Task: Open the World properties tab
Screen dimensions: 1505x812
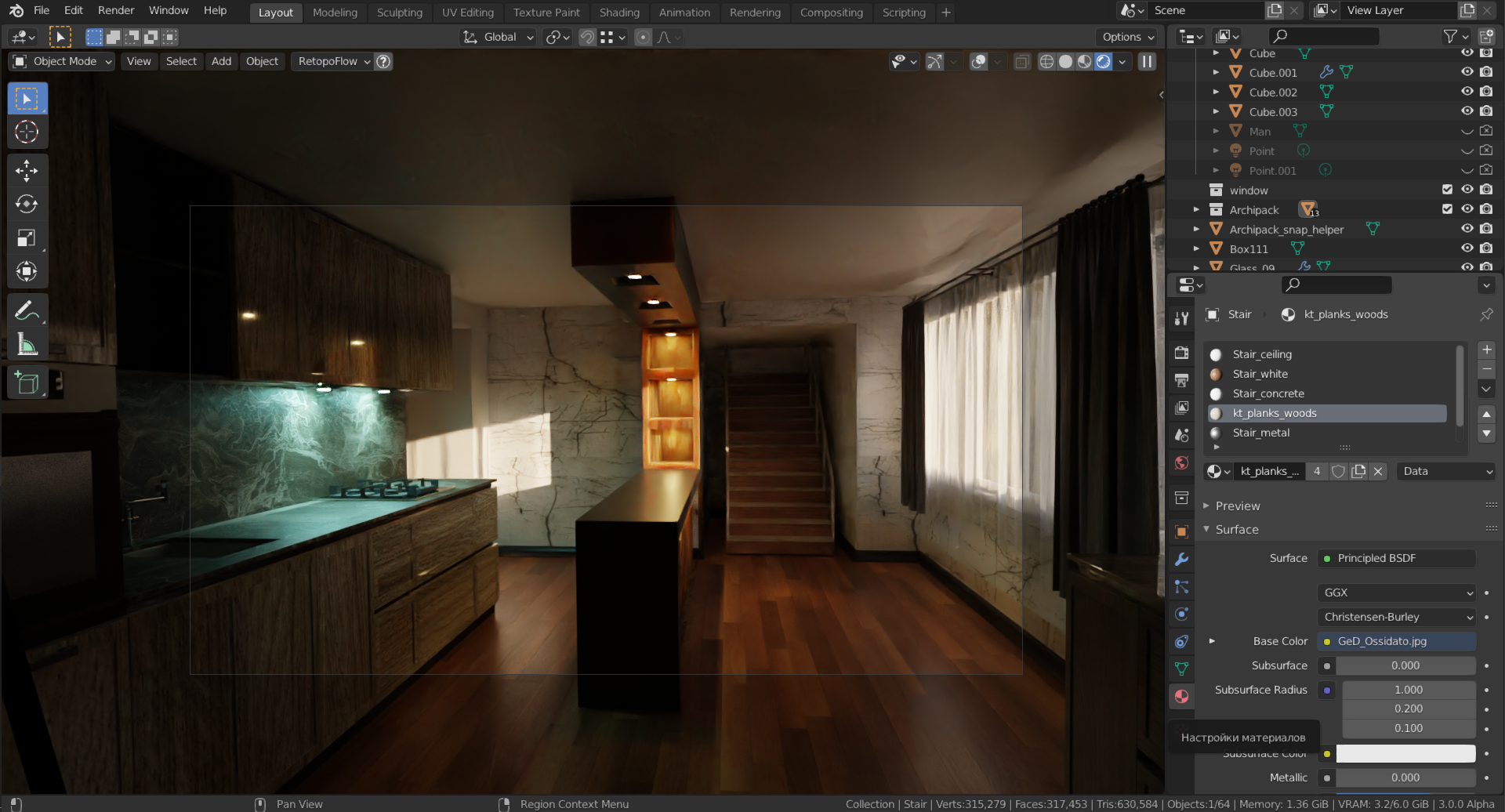Action: [1181, 462]
